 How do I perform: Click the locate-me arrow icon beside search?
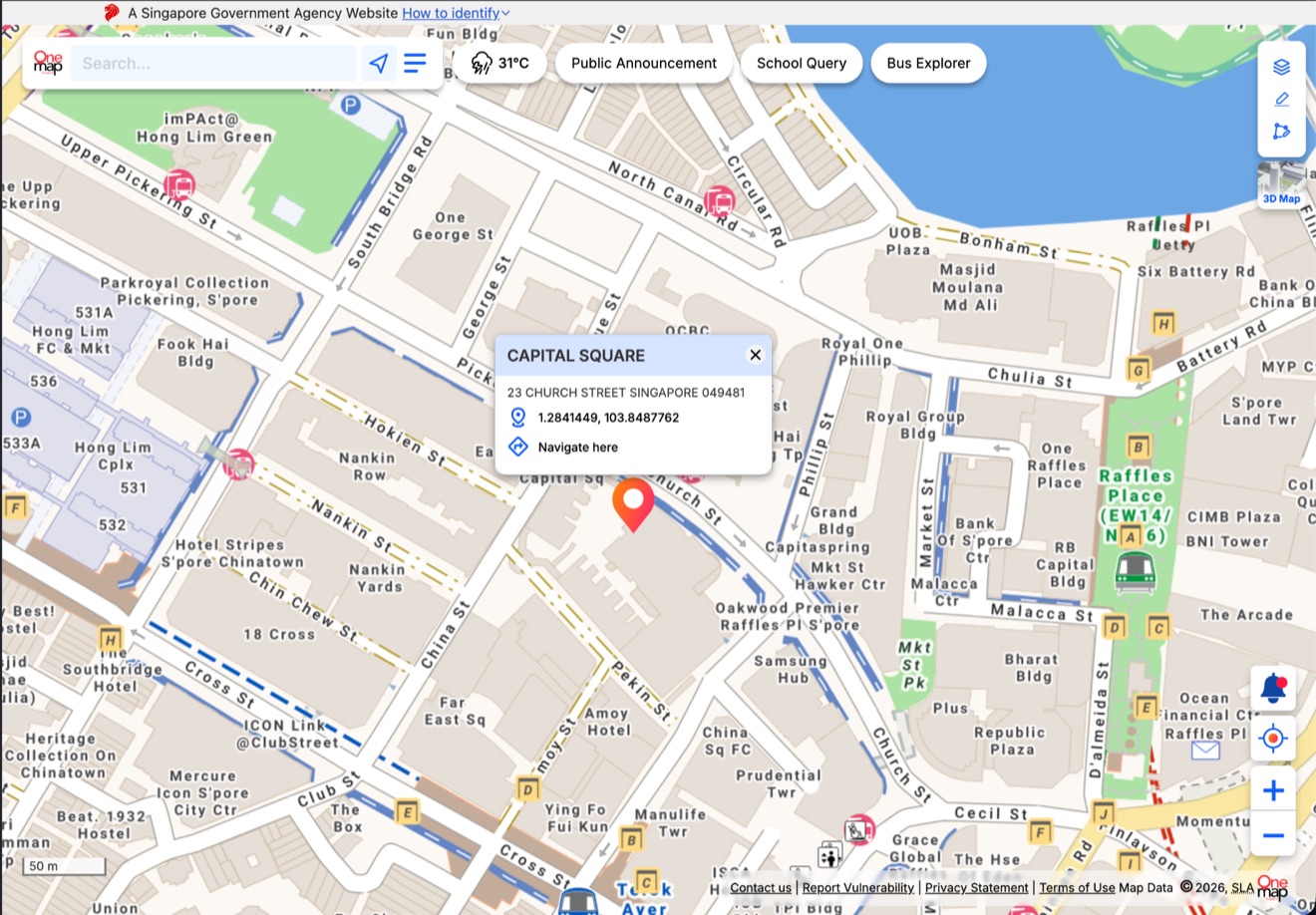[x=379, y=63]
